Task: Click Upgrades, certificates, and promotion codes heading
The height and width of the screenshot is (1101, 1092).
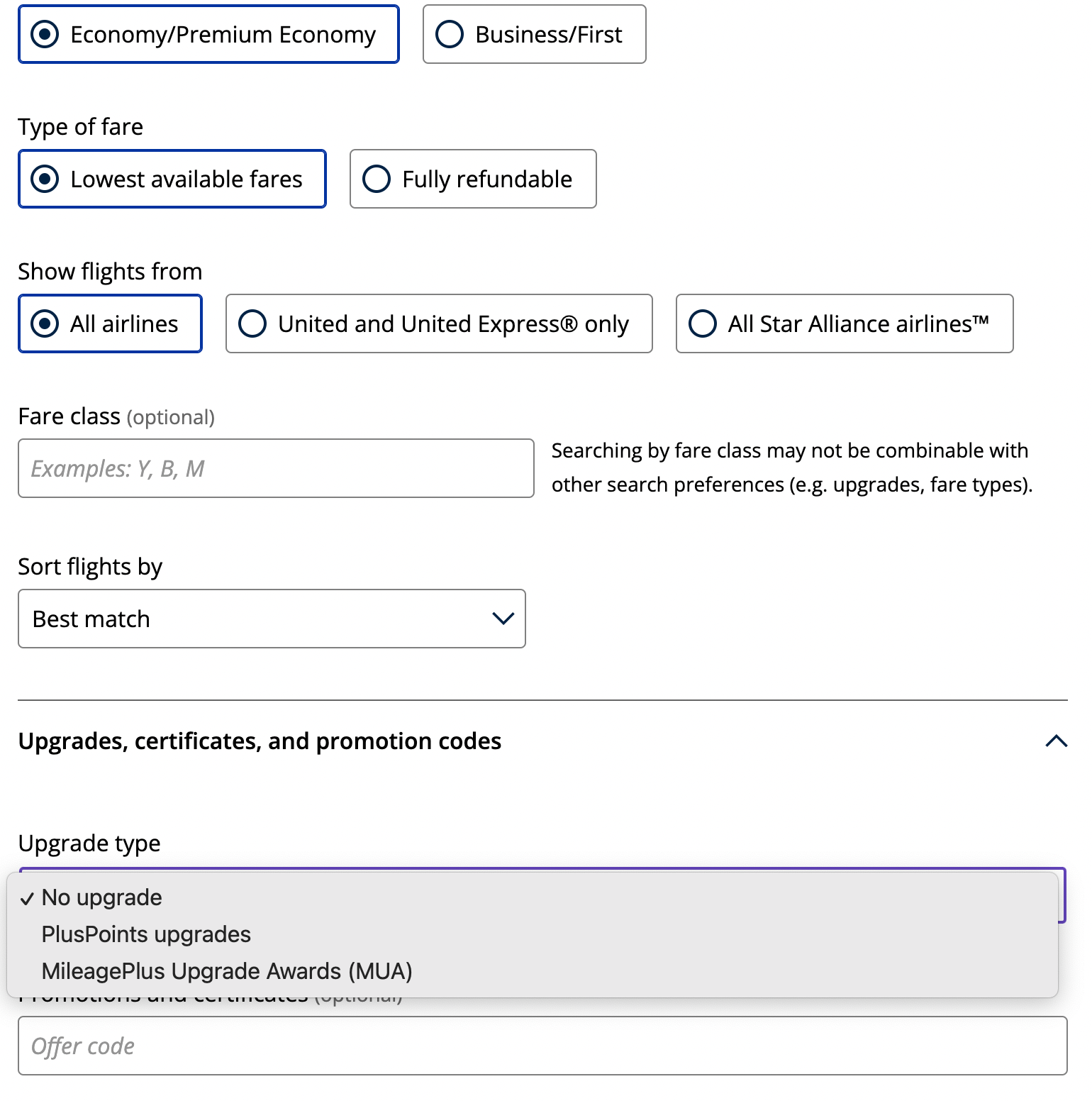Action: (x=260, y=741)
